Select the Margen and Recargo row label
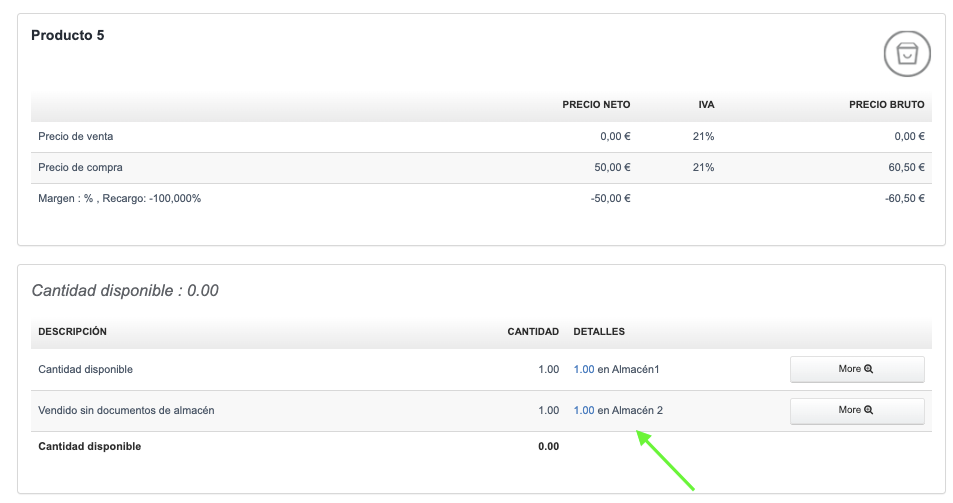953x503 pixels. click(x=119, y=199)
